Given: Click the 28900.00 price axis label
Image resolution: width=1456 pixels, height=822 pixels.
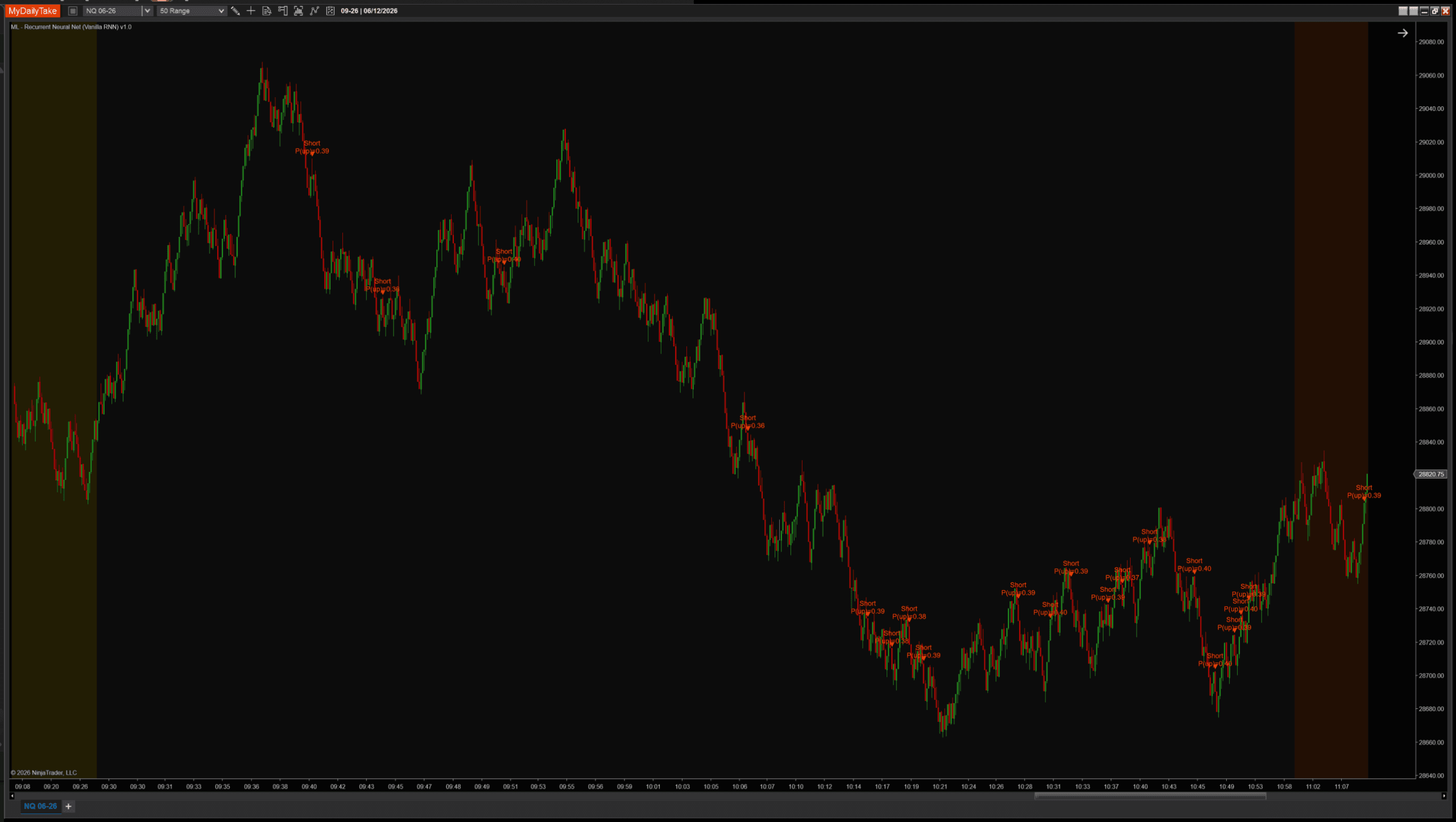Looking at the screenshot, I should click(x=1431, y=342).
